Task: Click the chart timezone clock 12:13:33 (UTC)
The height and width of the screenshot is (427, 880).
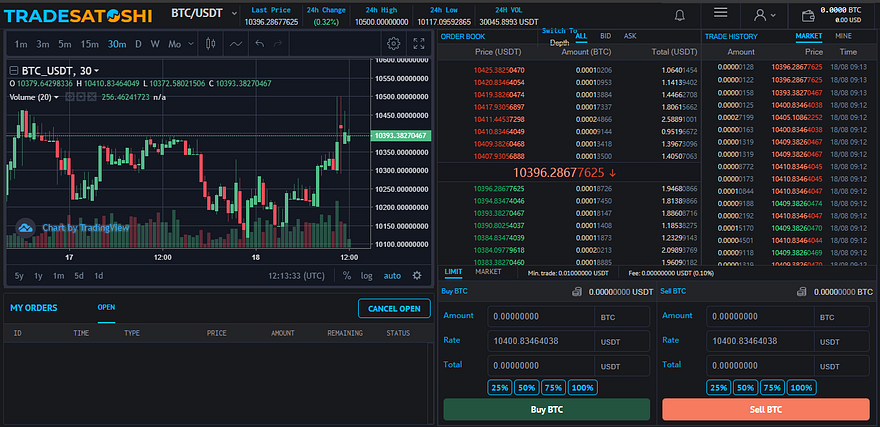Action: click(x=296, y=276)
